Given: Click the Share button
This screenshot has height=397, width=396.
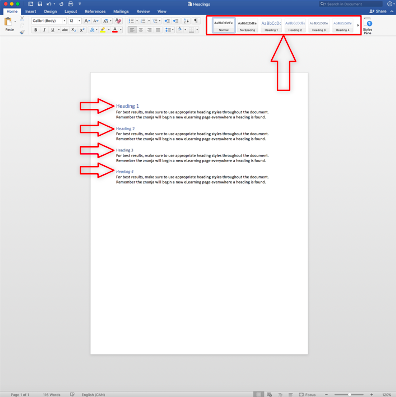Looking at the screenshot, I should tap(378, 11).
